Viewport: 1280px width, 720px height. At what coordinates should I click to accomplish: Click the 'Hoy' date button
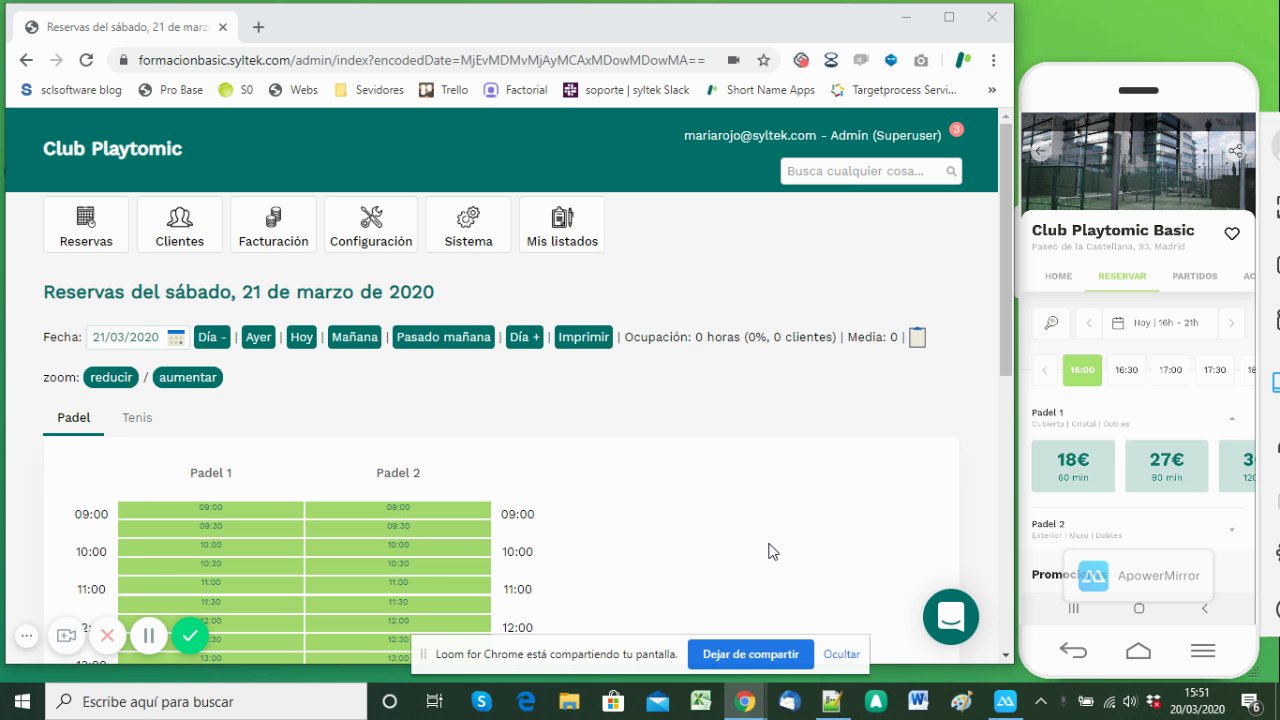[x=302, y=337]
